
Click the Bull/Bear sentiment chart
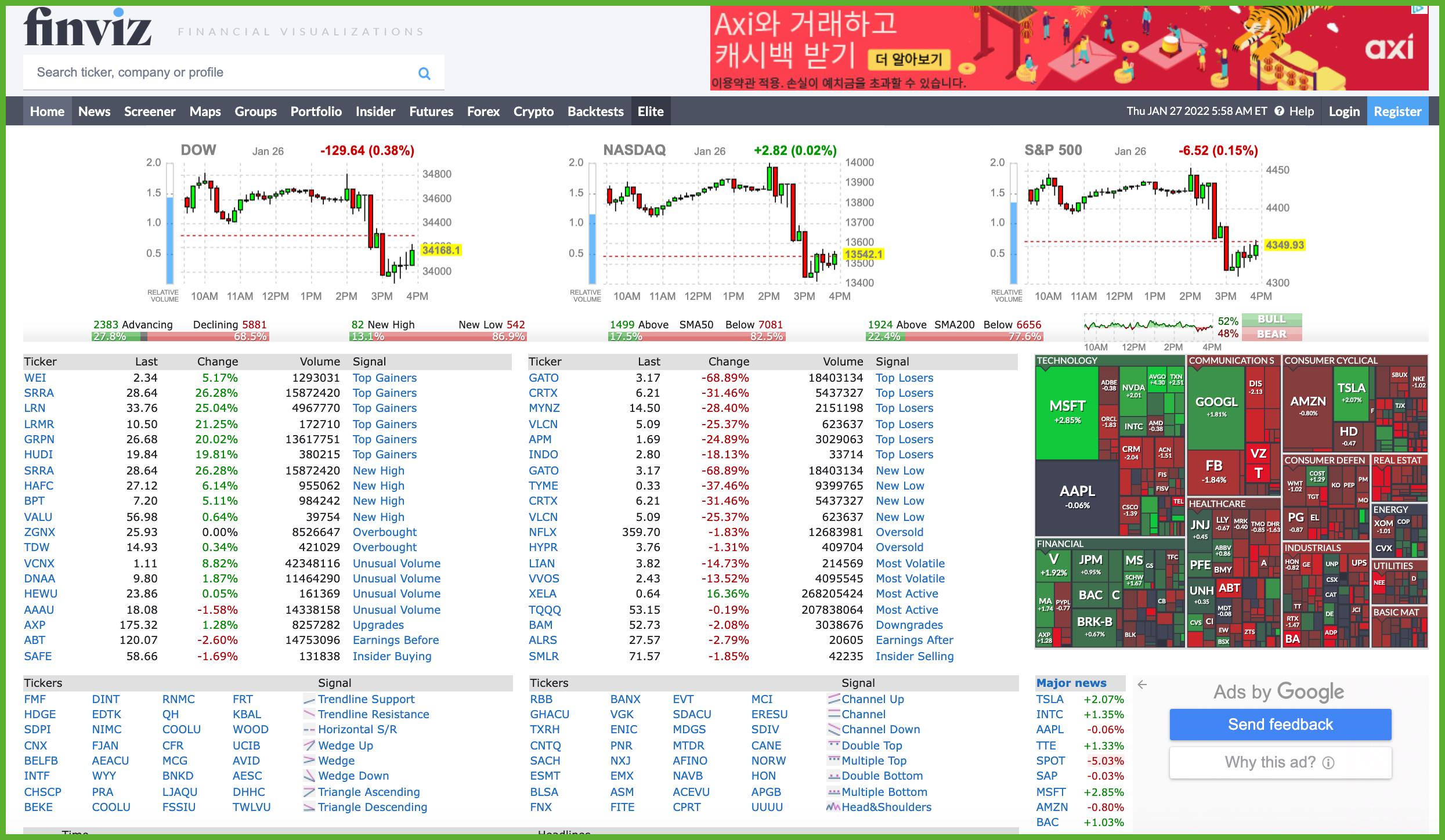[x=1148, y=327]
